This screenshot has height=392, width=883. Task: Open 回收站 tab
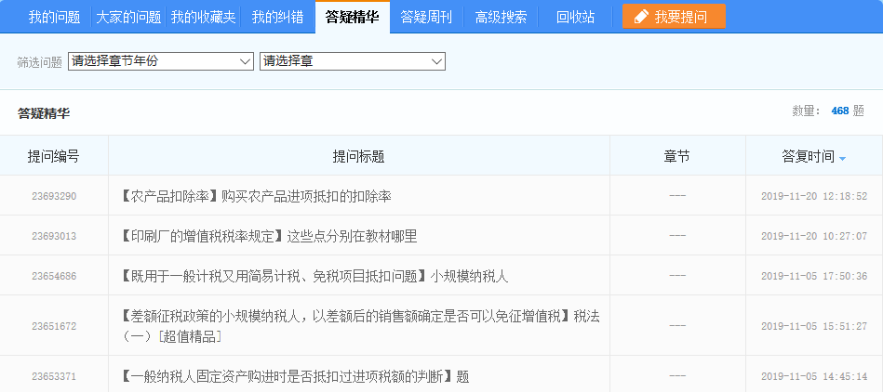click(575, 17)
